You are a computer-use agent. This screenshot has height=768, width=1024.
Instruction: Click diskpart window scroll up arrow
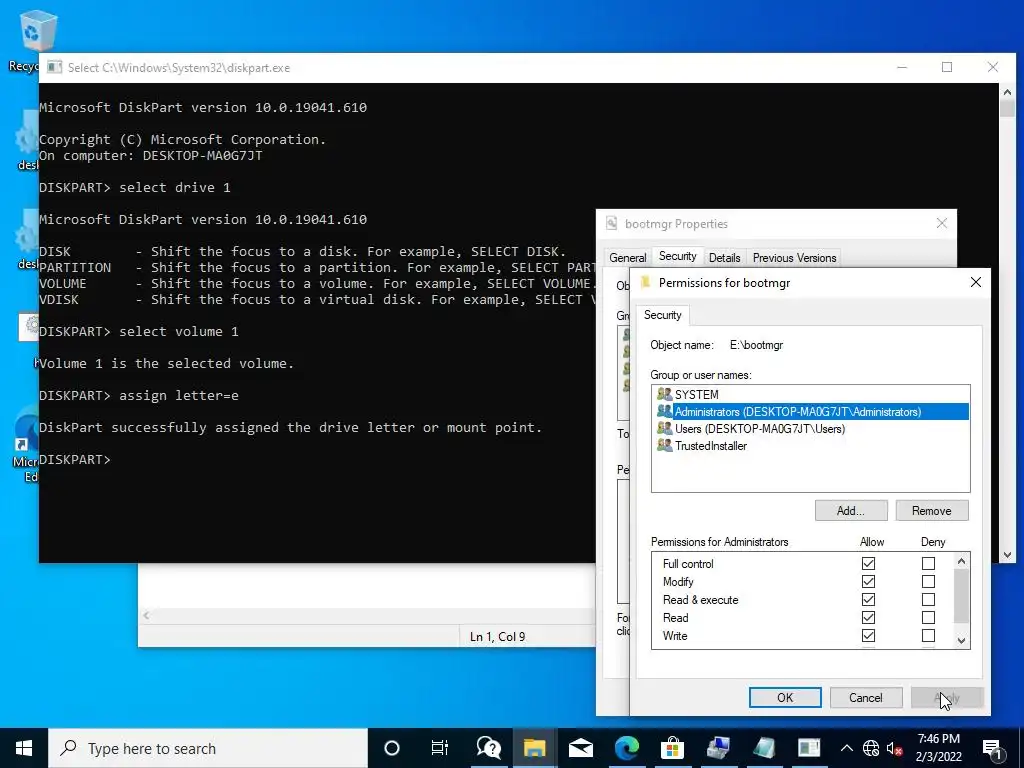tap(1007, 92)
